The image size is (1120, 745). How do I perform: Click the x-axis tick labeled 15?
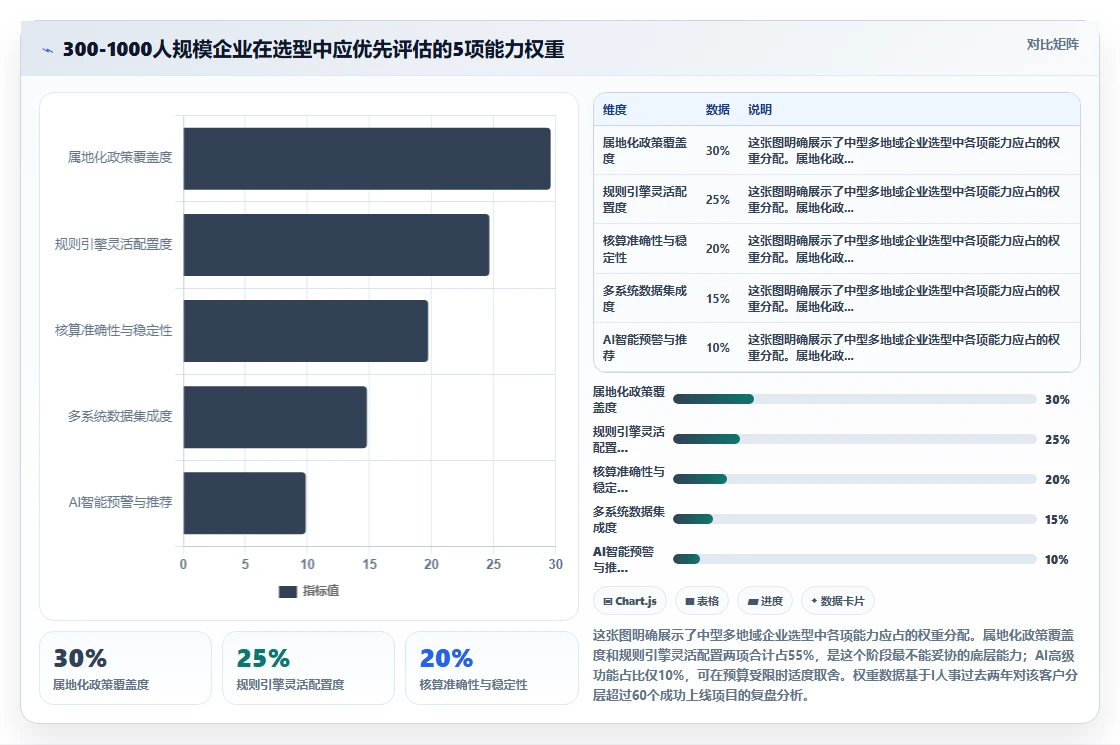[x=369, y=564]
